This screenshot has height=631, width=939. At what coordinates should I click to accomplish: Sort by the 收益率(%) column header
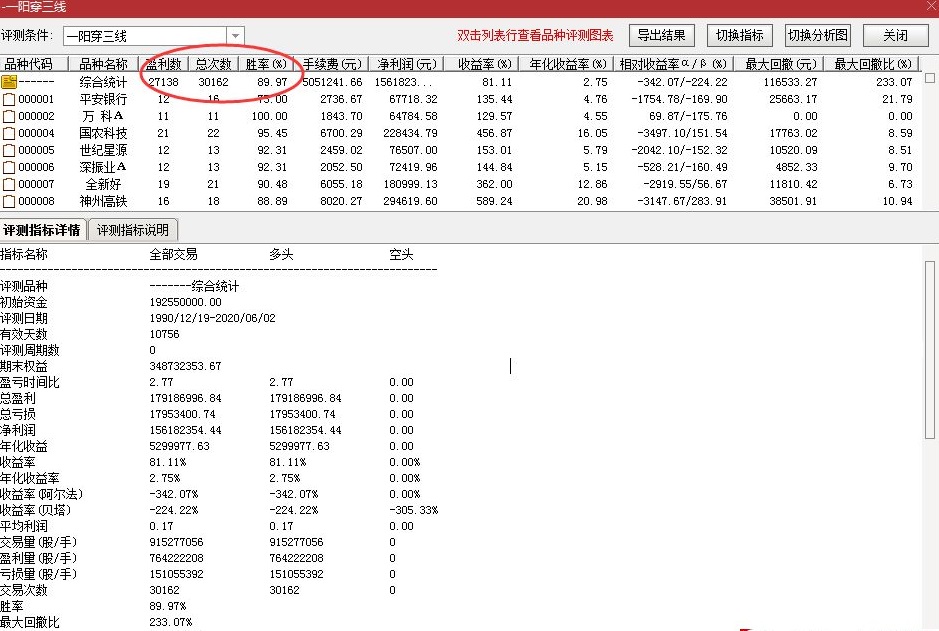coord(481,64)
